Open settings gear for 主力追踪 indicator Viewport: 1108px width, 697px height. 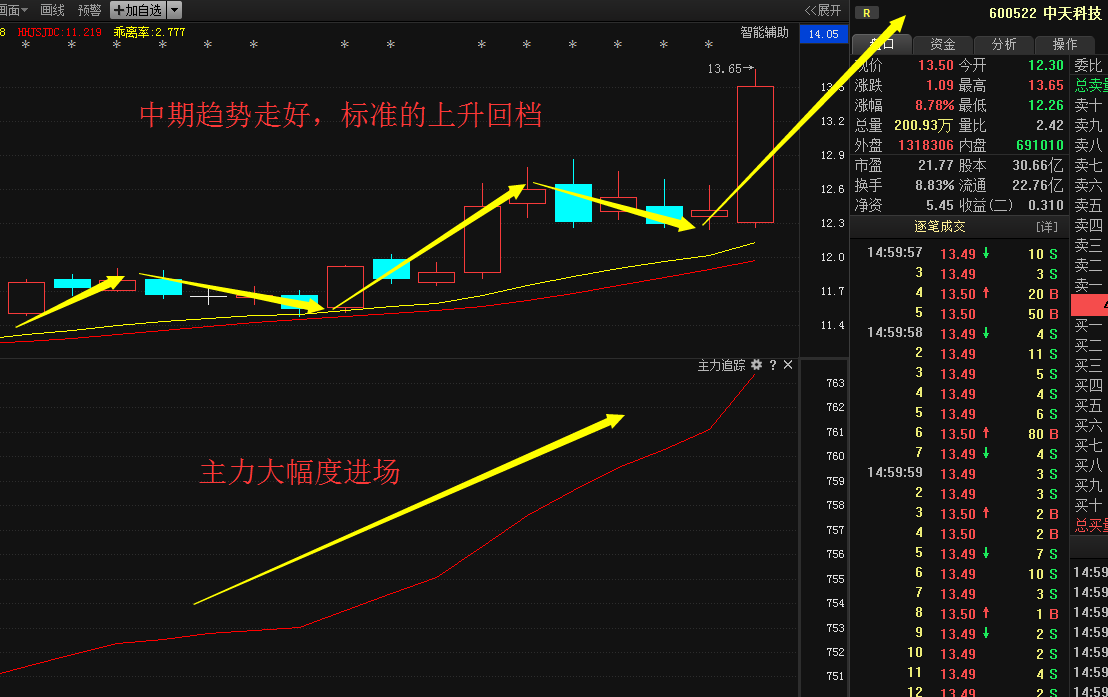[x=756, y=365]
